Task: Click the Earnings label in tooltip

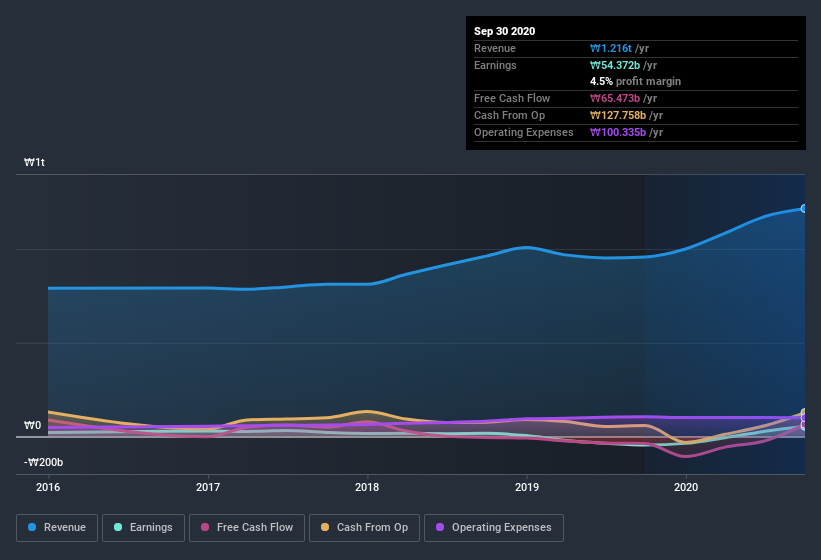Action: 495,65
